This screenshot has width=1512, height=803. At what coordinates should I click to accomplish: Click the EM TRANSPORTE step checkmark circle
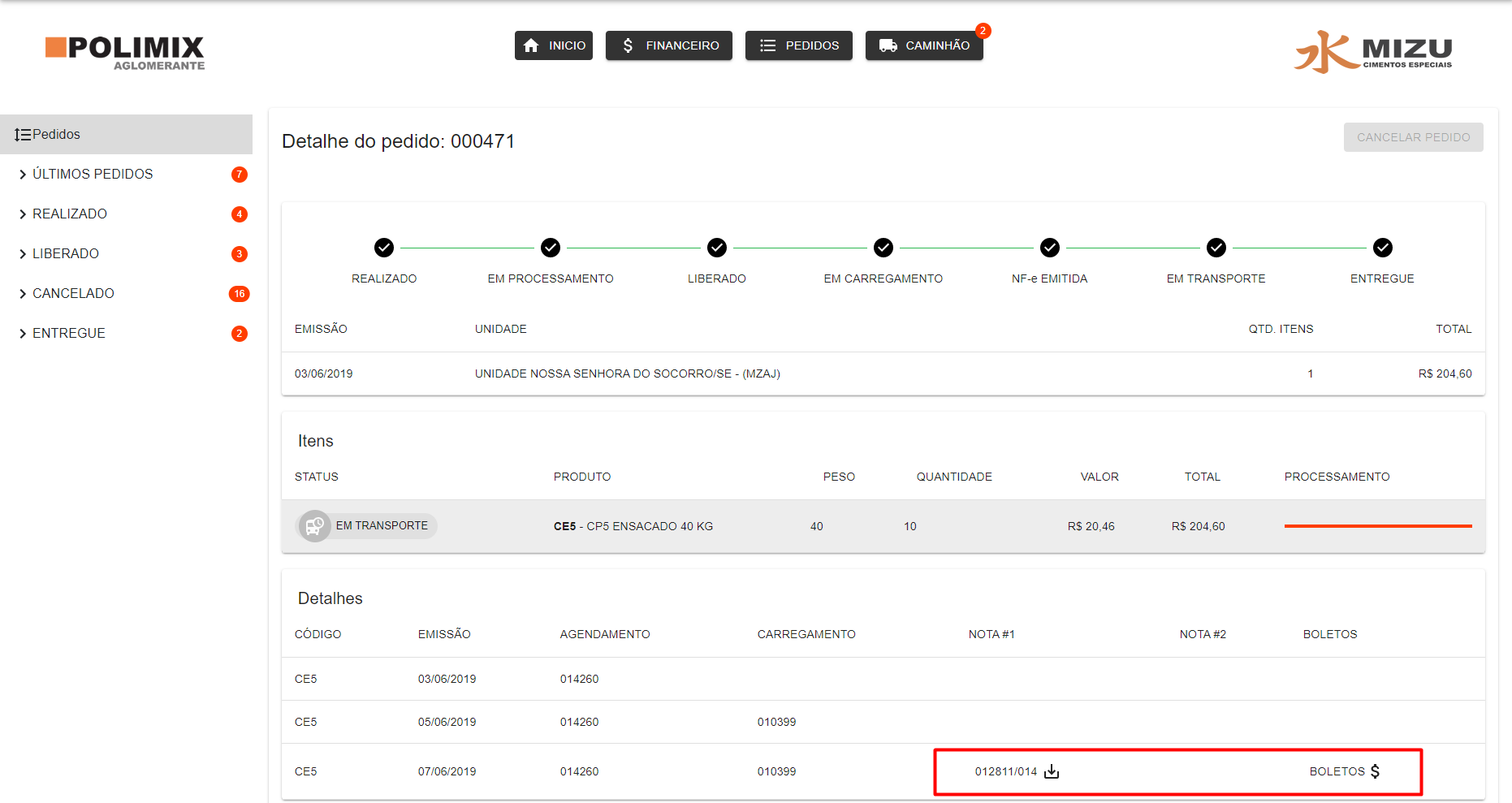pyautogui.click(x=1216, y=247)
